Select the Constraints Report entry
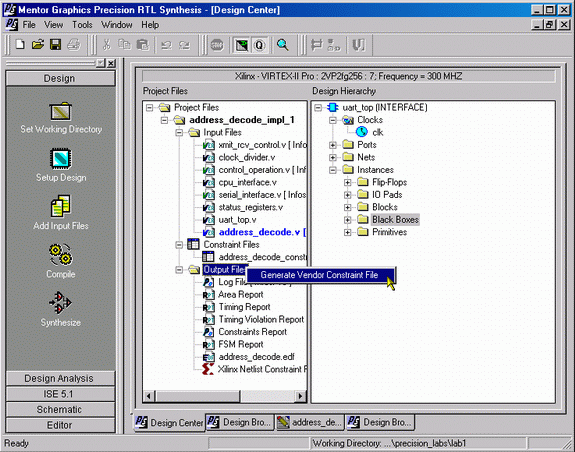 tap(253, 332)
